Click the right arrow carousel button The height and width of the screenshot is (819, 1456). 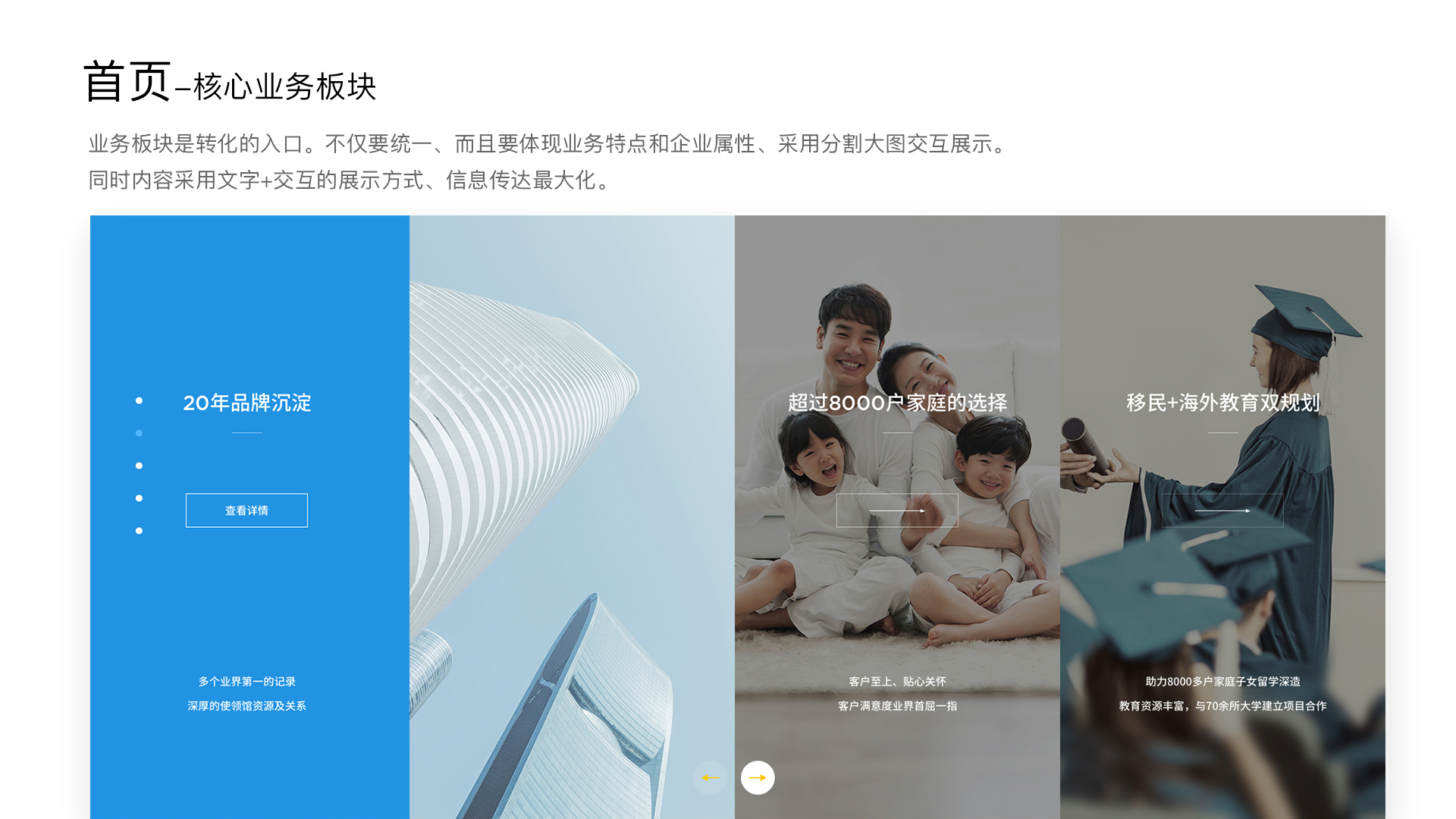[x=758, y=777]
